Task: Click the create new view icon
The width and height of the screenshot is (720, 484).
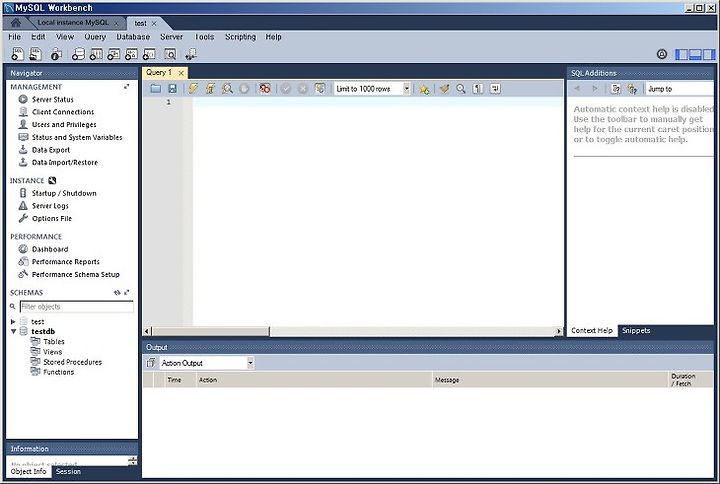Action: (x=113, y=54)
